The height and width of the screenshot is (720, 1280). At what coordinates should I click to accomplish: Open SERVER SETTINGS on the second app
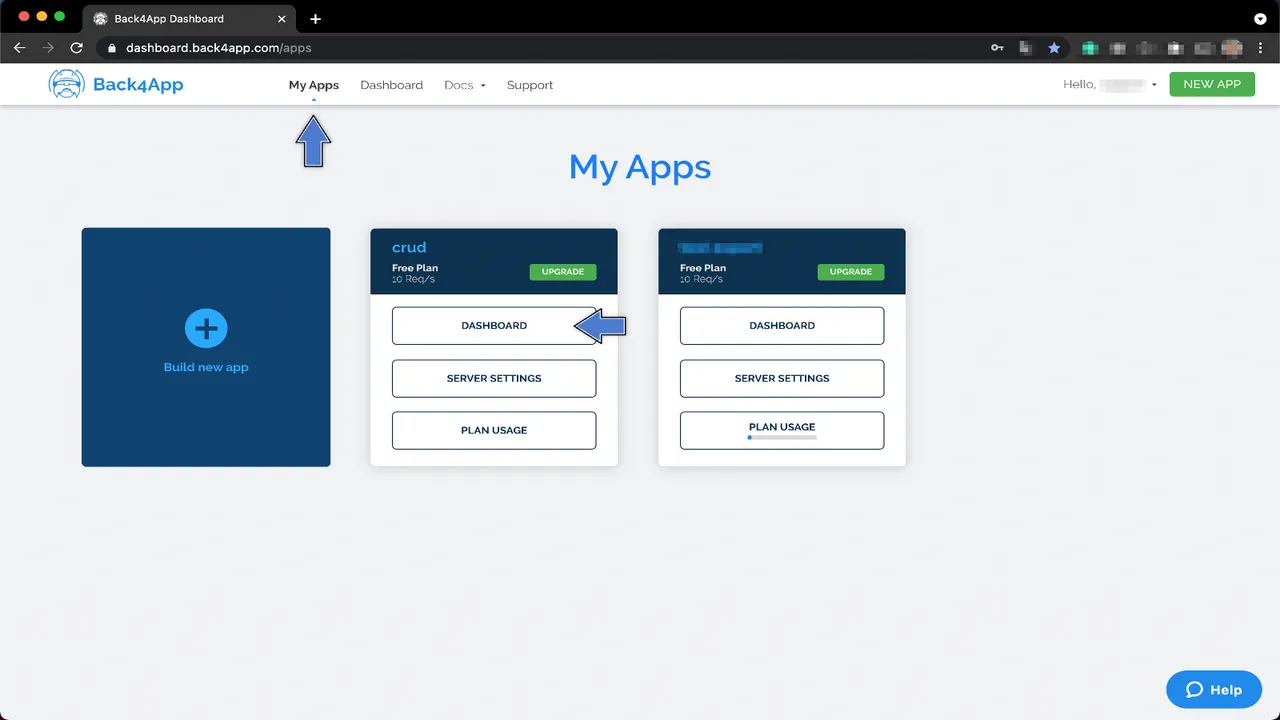[x=781, y=378]
